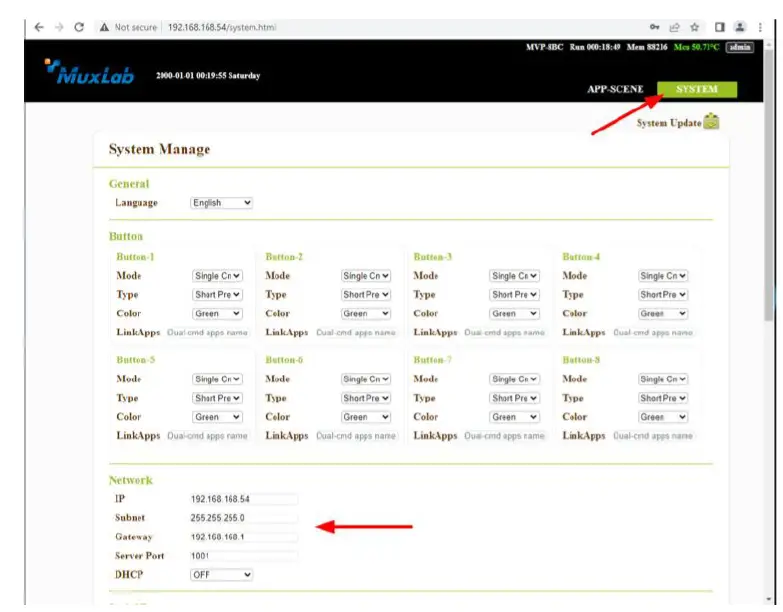Viewport: 783px width, 612px height.
Task: Click the Button-1 LinkApps input field
Action: point(207,332)
